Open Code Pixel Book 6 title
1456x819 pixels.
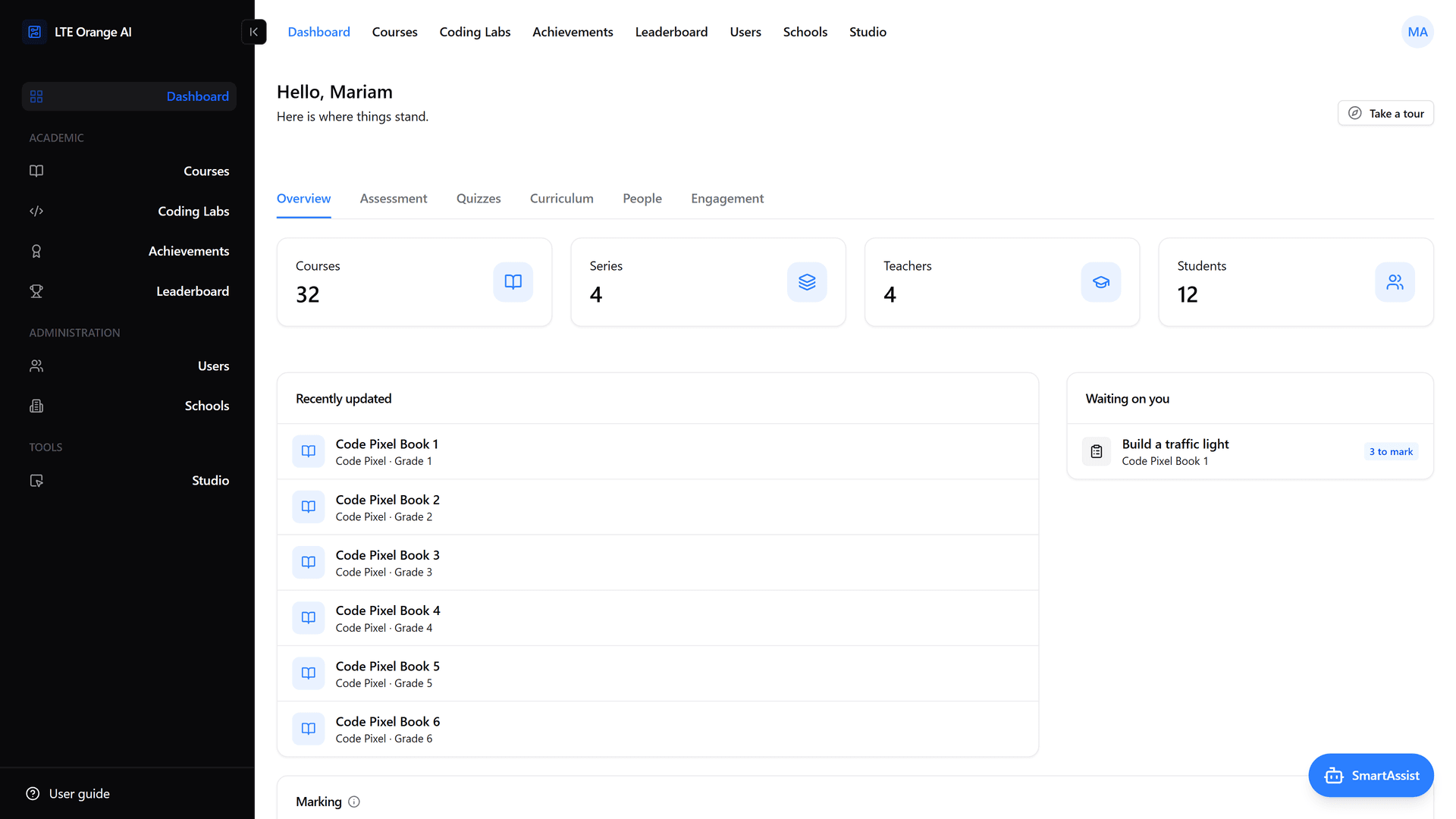[388, 722]
